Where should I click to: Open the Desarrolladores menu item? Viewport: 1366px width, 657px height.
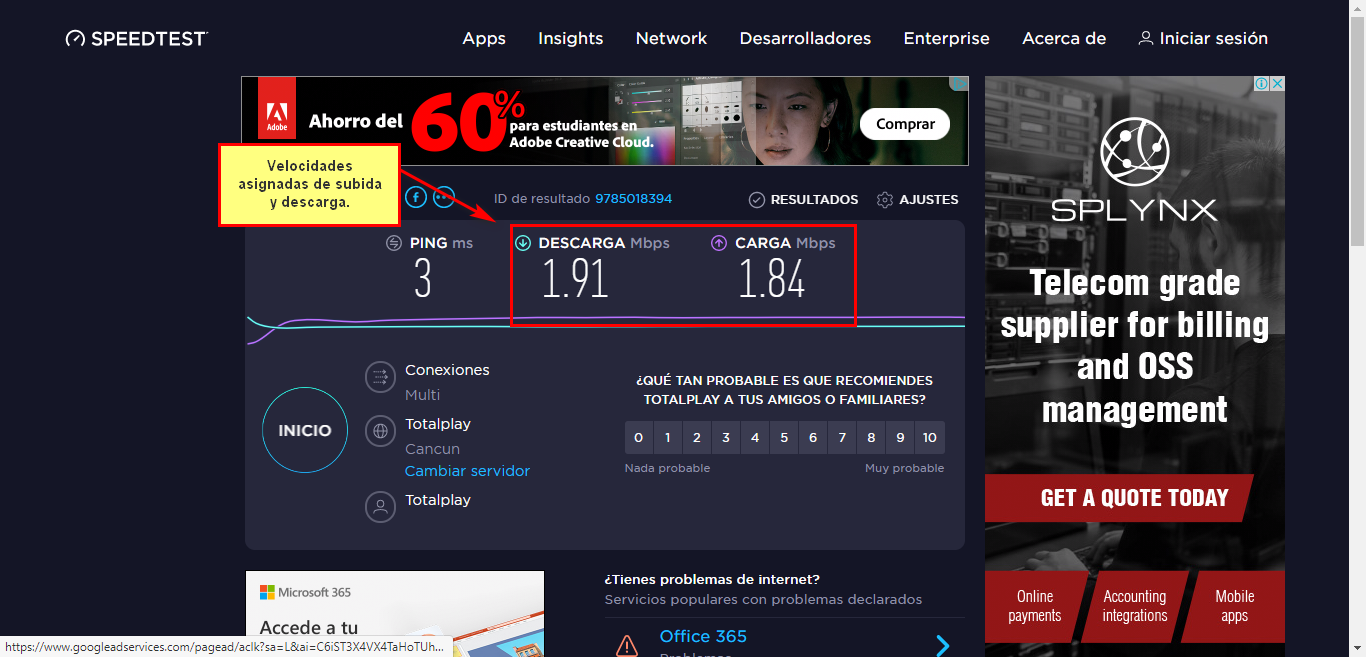pyautogui.click(x=805, y=39)
